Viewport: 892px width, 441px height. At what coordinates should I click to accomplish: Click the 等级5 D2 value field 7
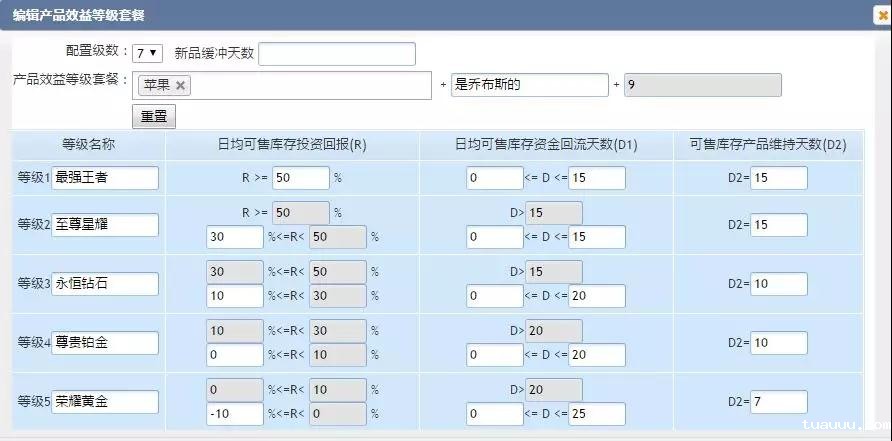tap(778, 402)
